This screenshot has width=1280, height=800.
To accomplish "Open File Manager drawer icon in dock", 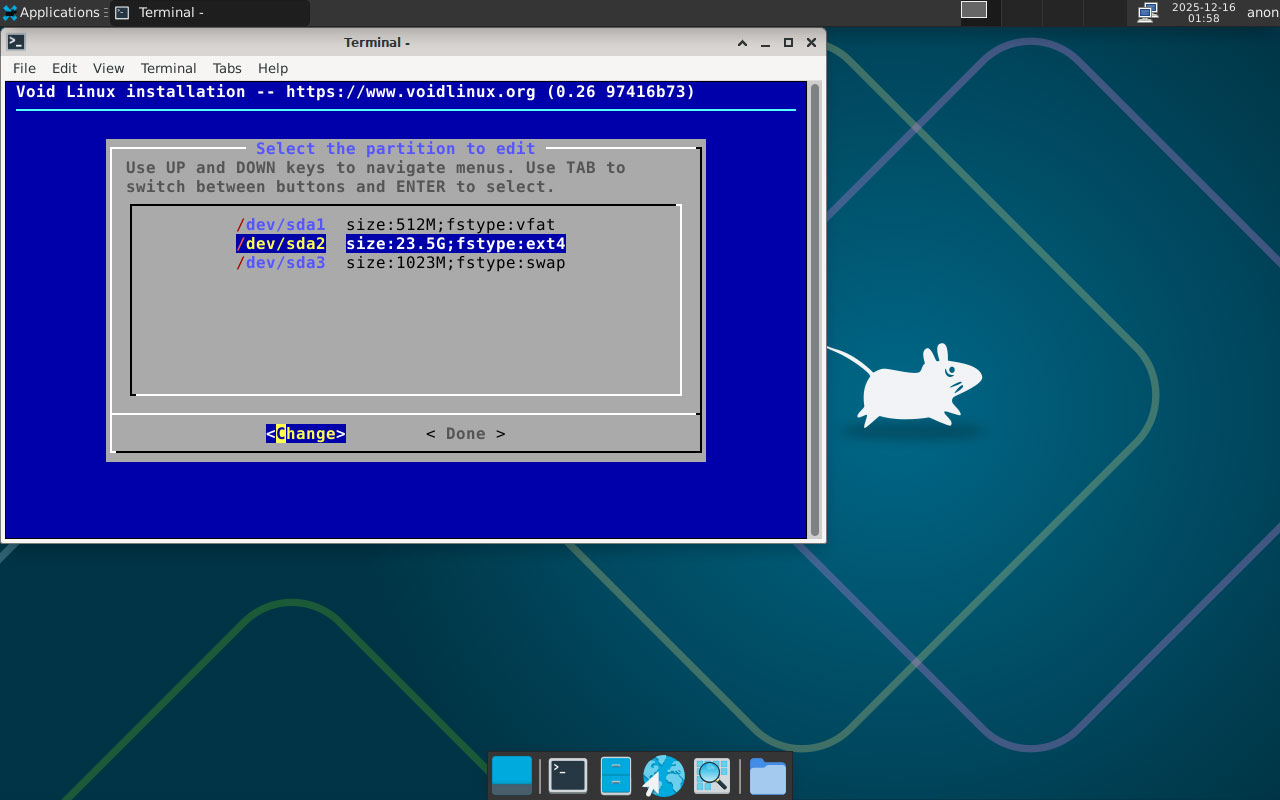I will [615, 776].
